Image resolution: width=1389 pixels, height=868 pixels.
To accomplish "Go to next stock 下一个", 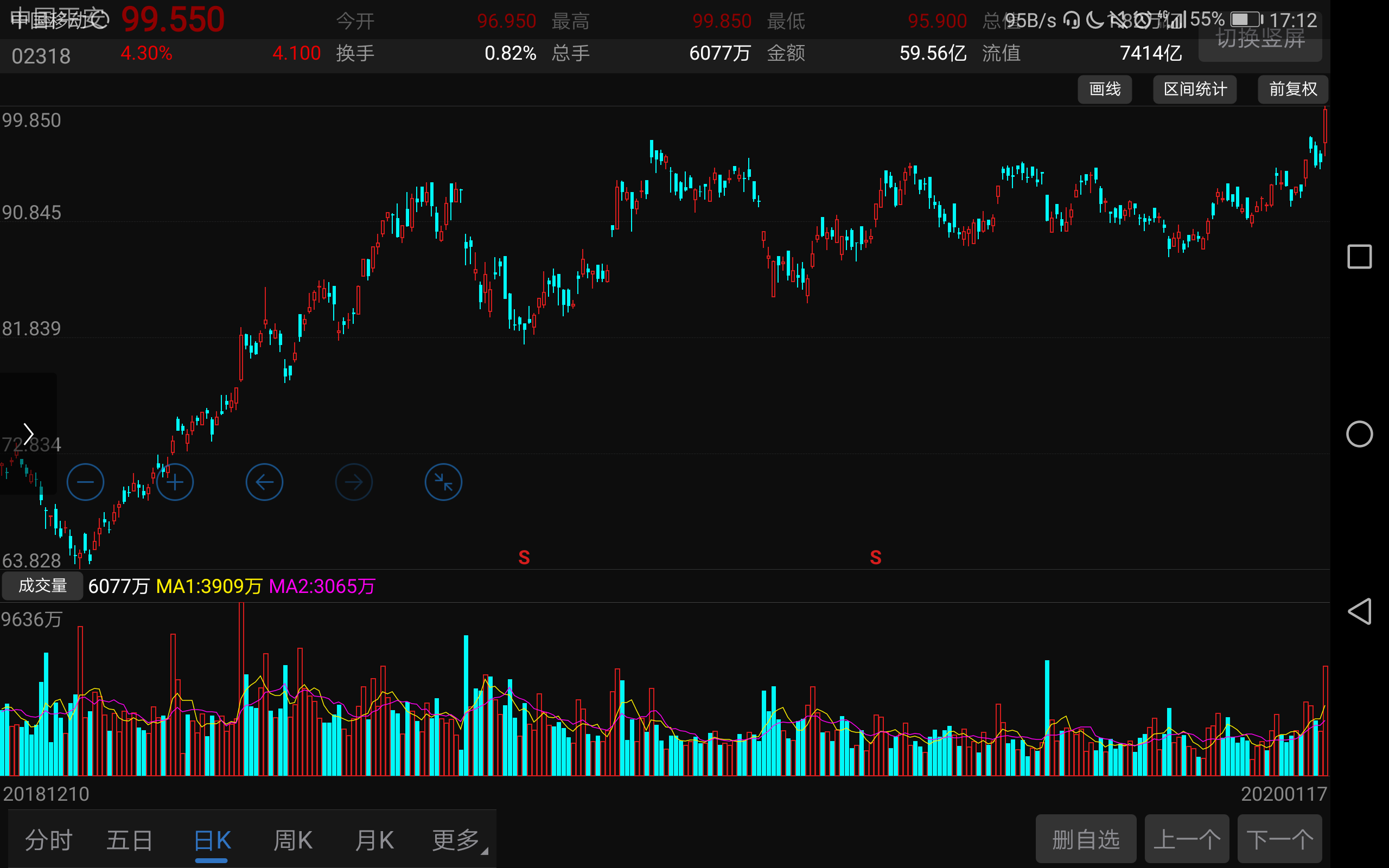I will (1279, 839).
